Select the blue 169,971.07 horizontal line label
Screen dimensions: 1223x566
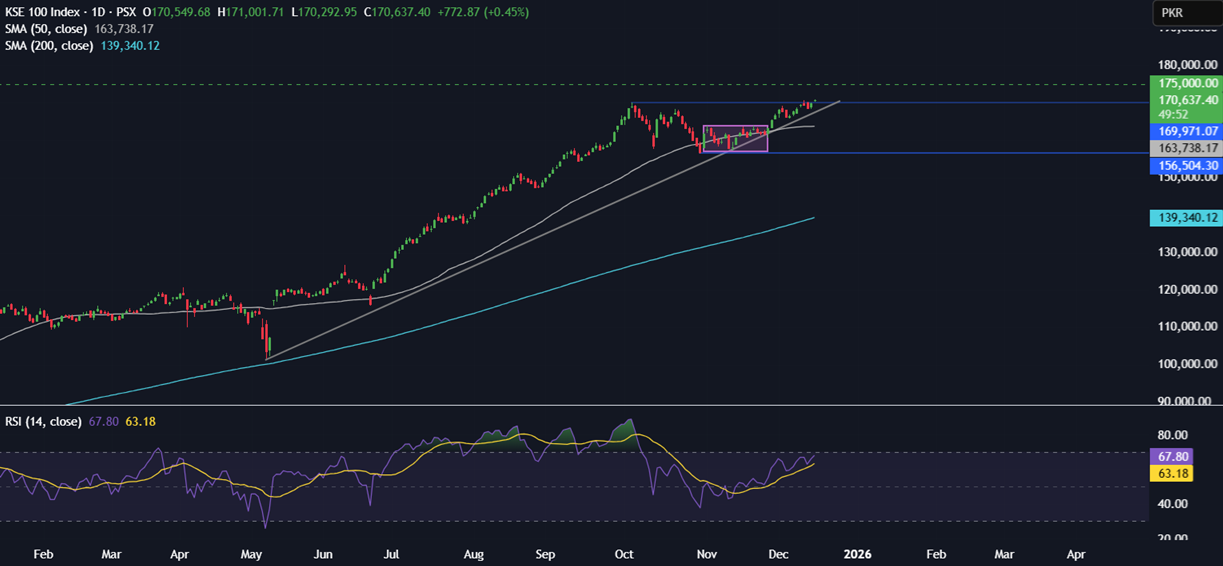1187,131
